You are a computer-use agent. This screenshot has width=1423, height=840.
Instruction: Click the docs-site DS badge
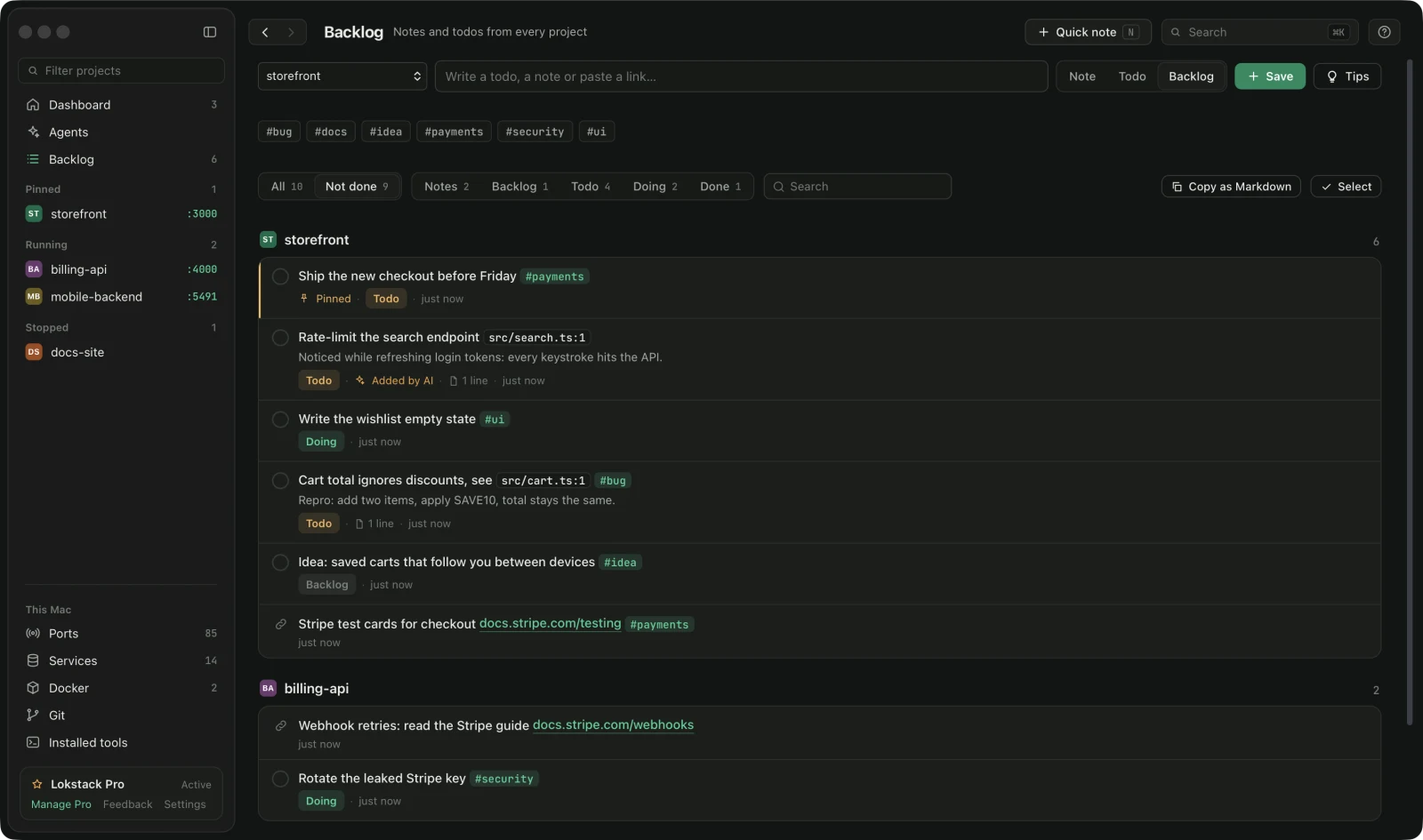(34, 352)
